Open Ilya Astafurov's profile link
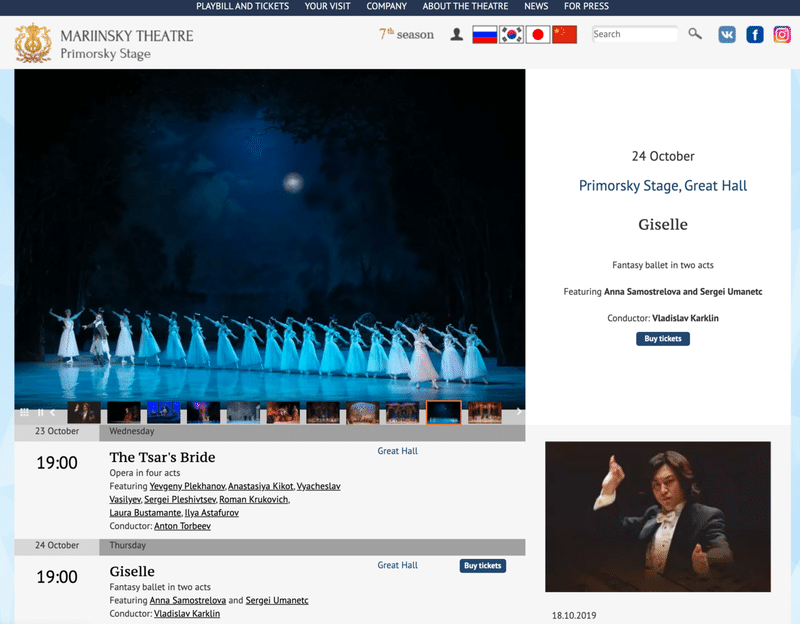 tap(212, 513)
